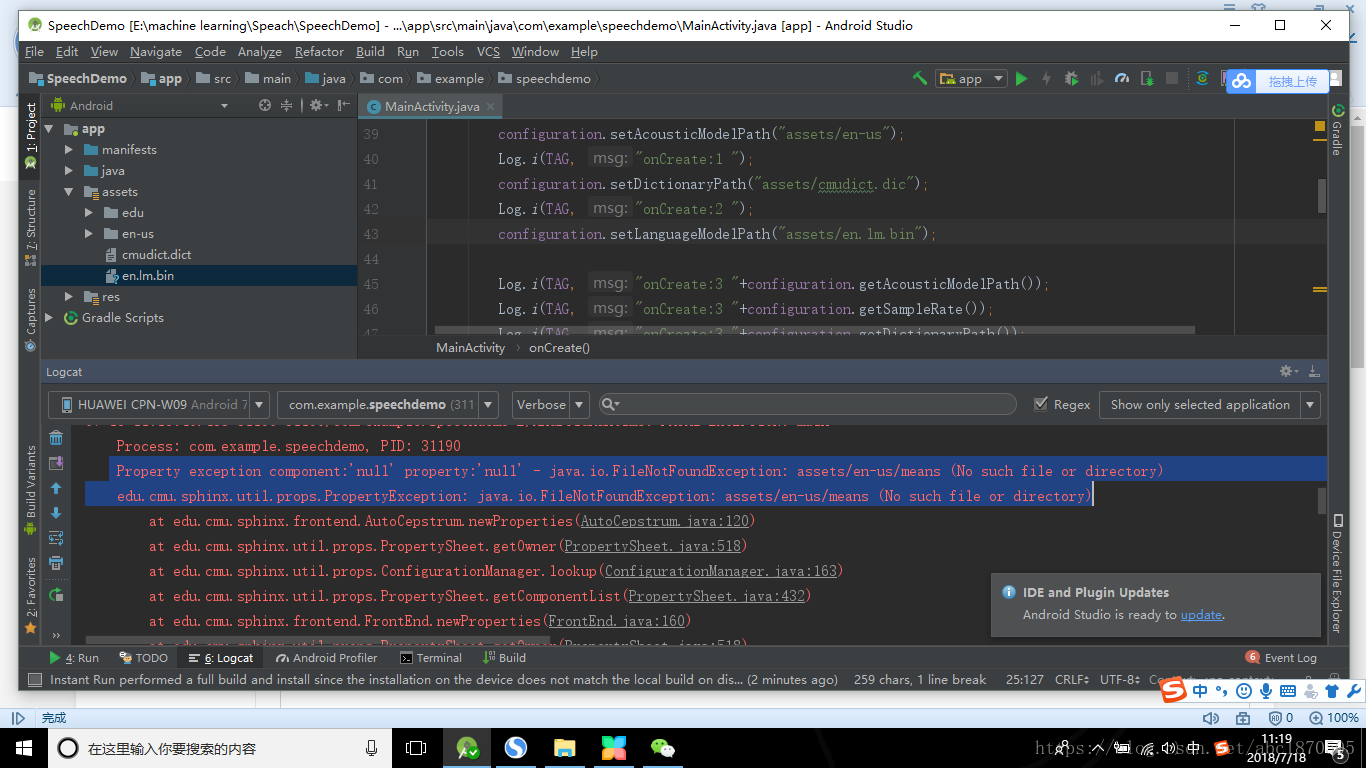The image size is (1366, 768).
Task: Click the Baidu cloud upload icon
Action: click(x=1241, y=81)
